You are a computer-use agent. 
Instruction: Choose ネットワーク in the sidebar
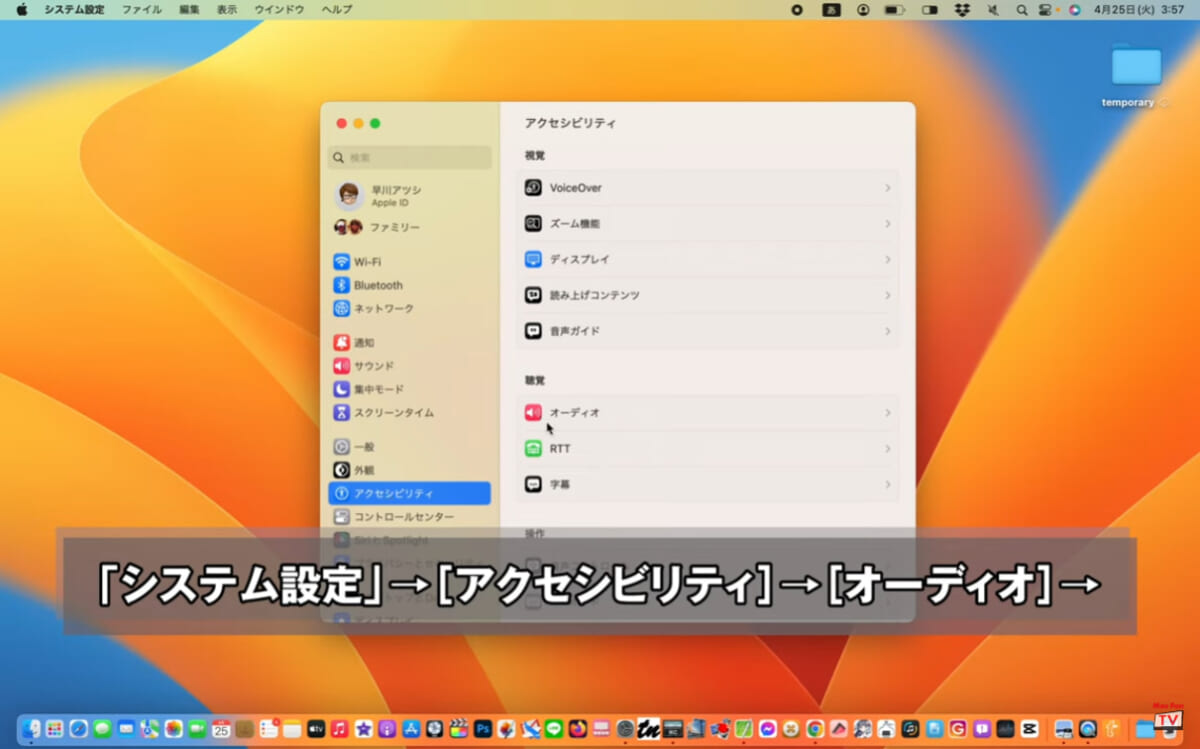(x=410, y=308)
